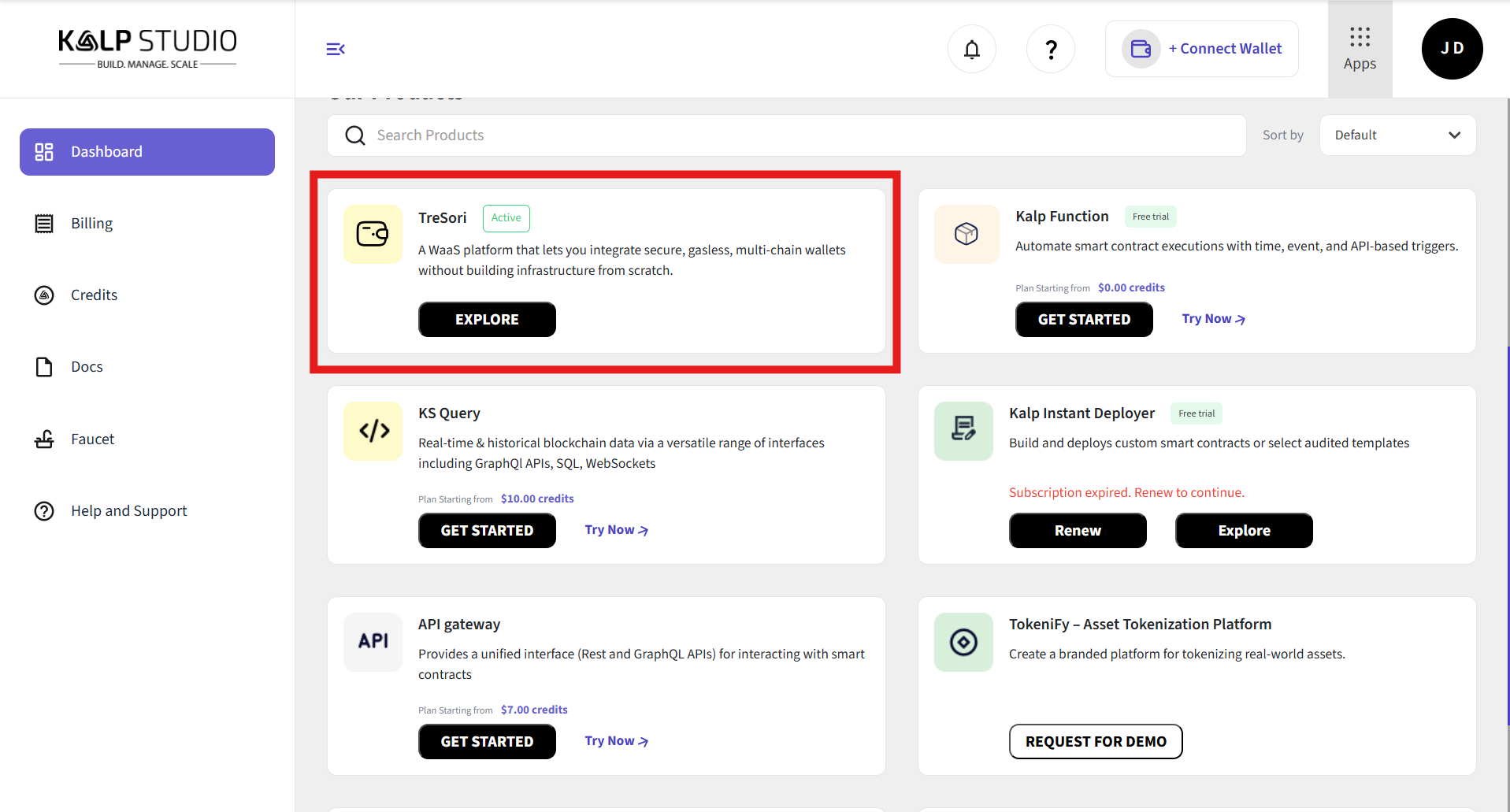Viewport: 1510px width, 812px height.
Task: Click the Kalp Instant Deployer icon
Action: 963,429
